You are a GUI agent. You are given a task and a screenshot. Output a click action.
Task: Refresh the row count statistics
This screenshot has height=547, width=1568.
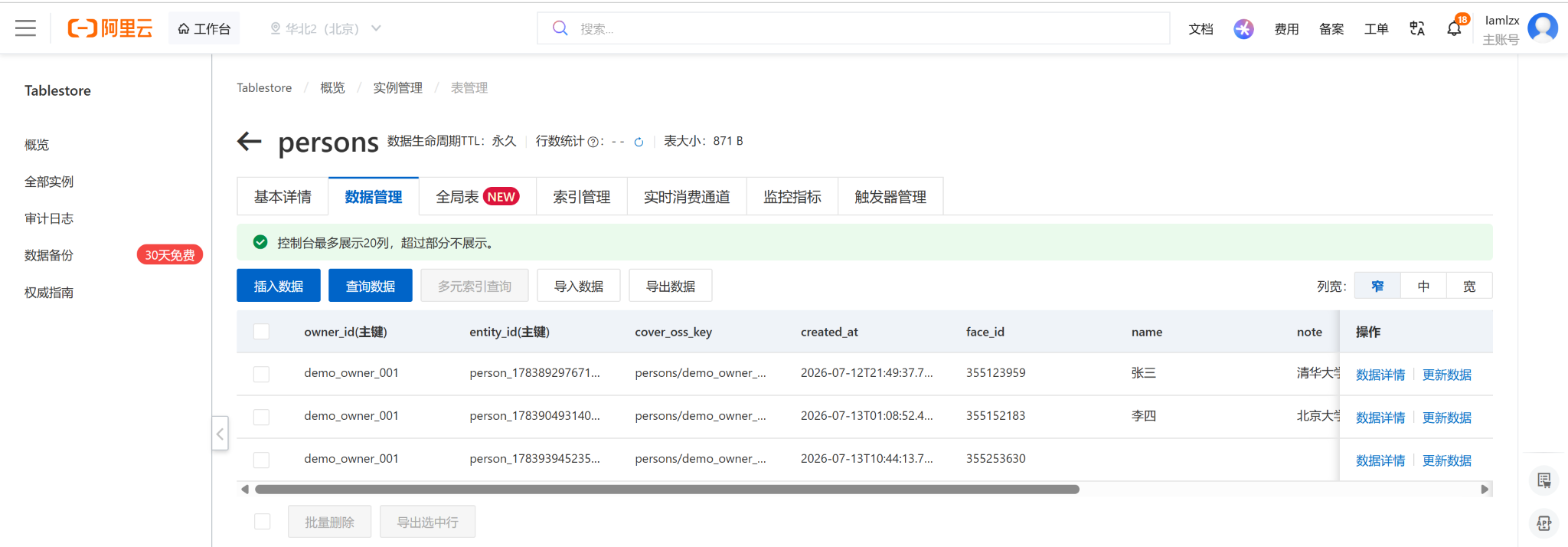tap(639, 142)
